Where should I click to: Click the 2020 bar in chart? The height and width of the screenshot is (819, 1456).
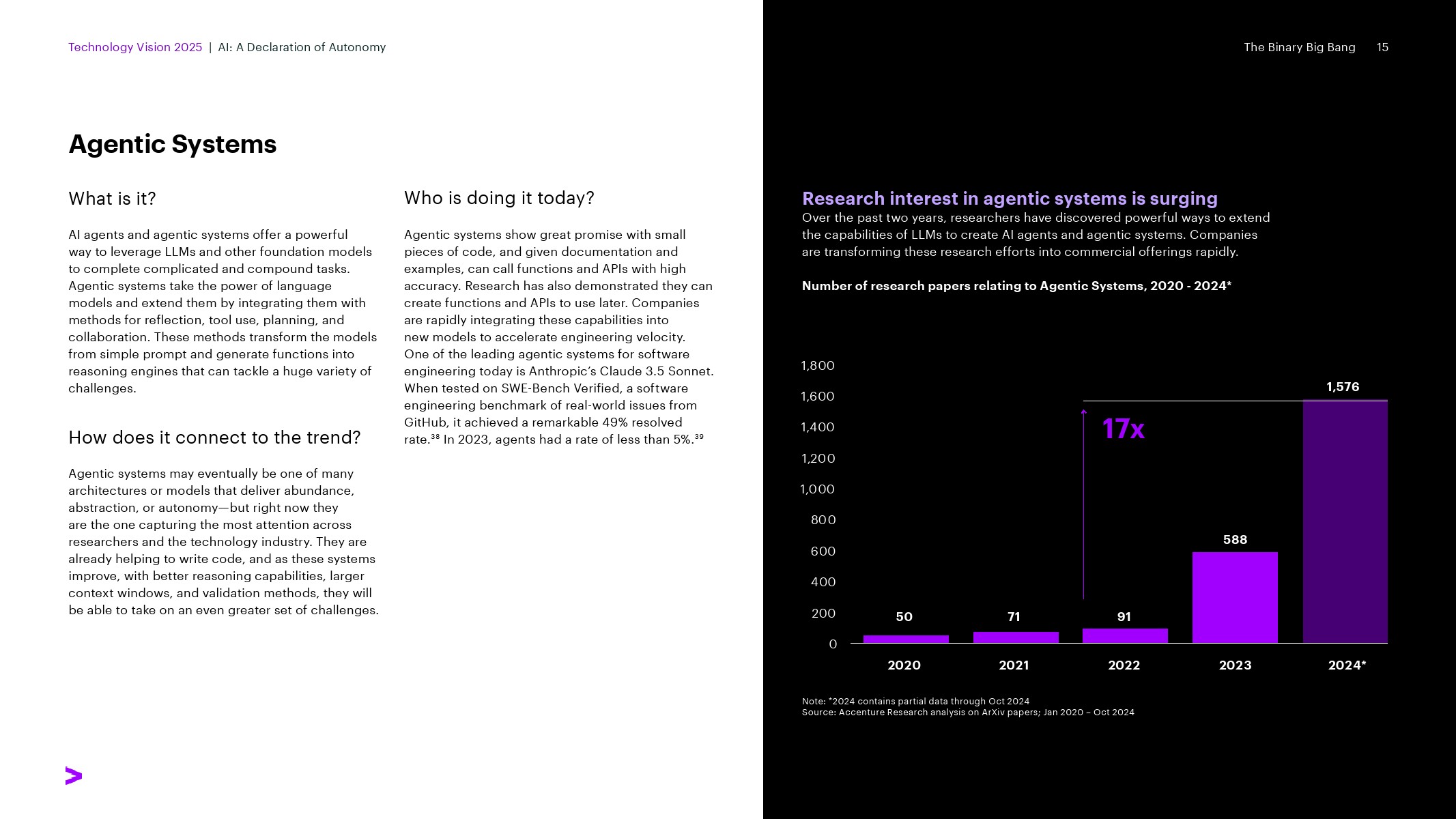[905, 639]
